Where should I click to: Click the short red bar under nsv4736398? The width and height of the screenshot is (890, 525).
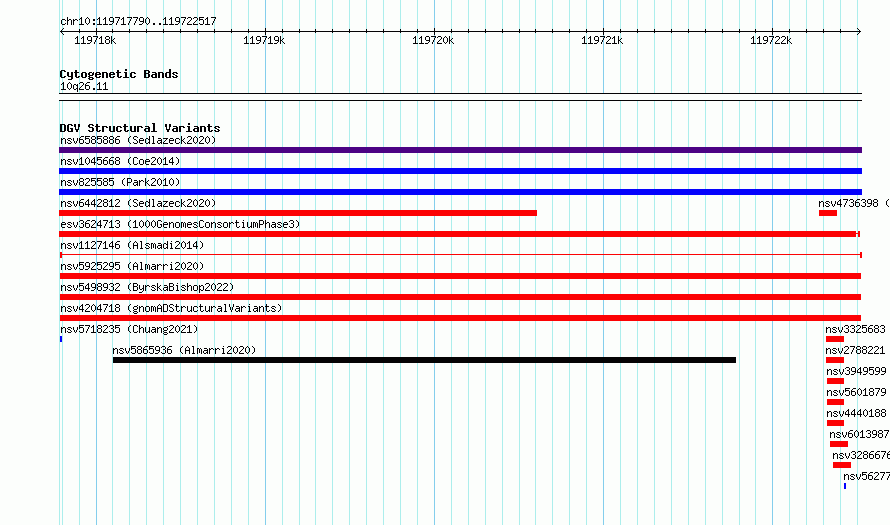pos(828,213)
